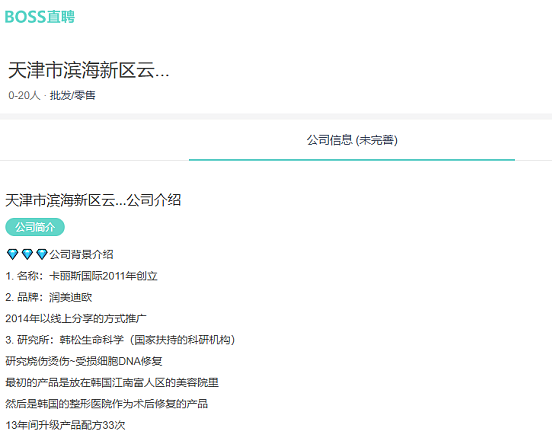Click the BOSS直聘 logo
Screen dimensions: 554x442
coord(40,17)
